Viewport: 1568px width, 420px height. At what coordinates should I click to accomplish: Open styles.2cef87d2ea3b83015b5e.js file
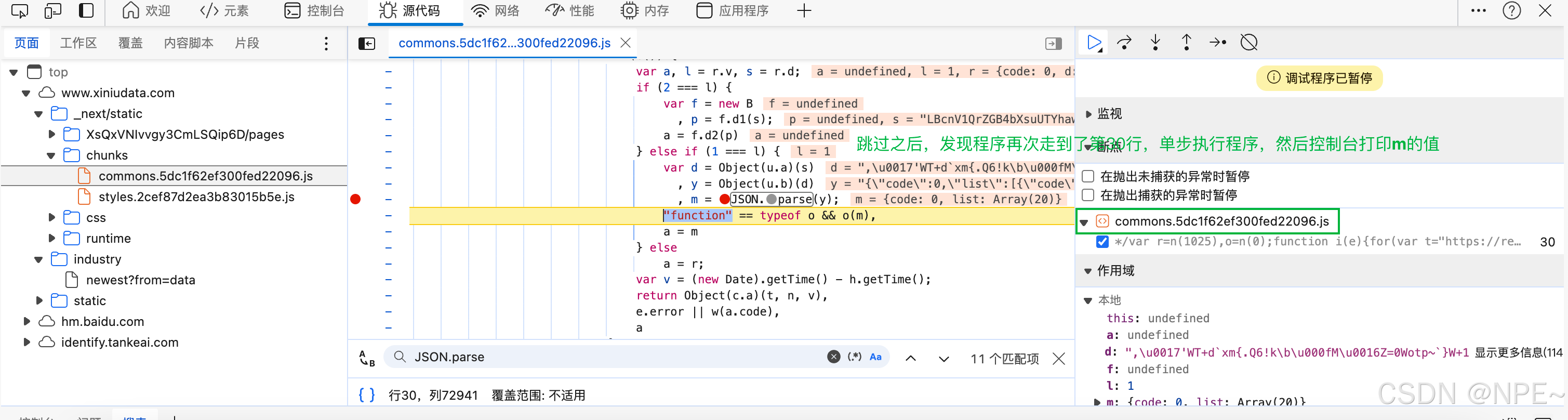[x=196, y=196]
